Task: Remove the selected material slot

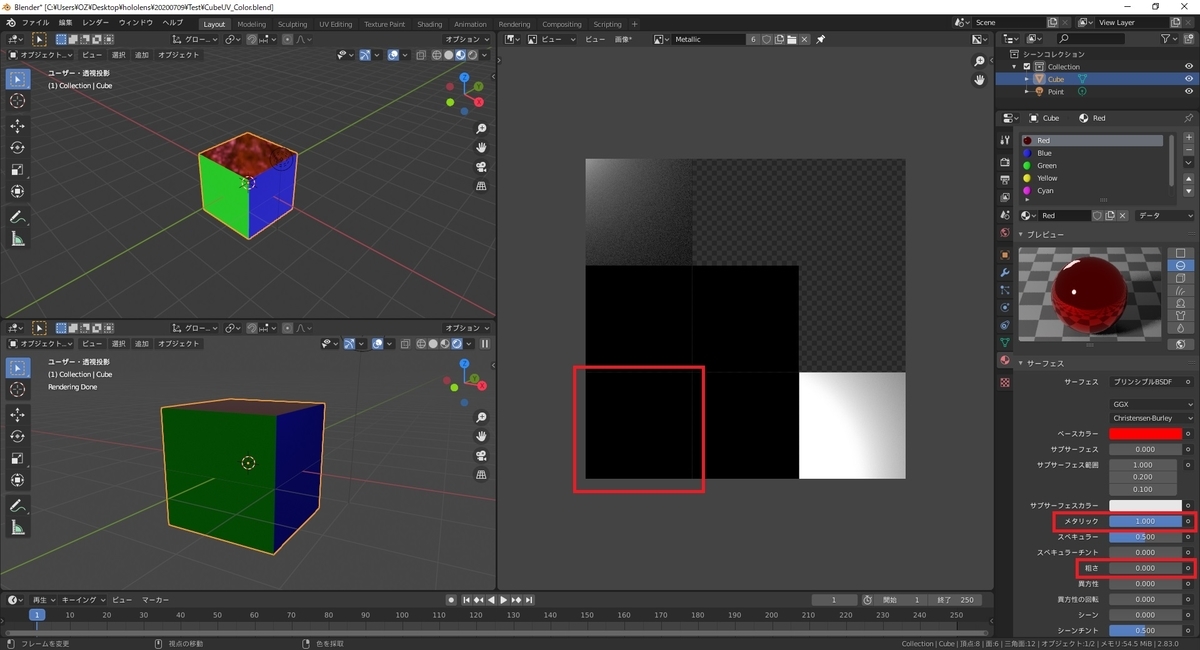Action: click(x=1188, y=151)
